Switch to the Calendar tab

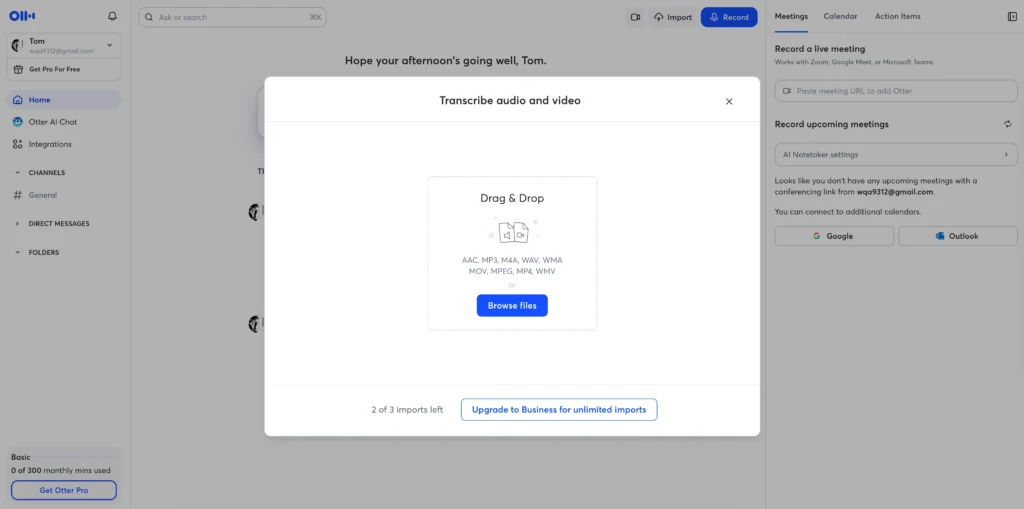click(x=840, y=17)
